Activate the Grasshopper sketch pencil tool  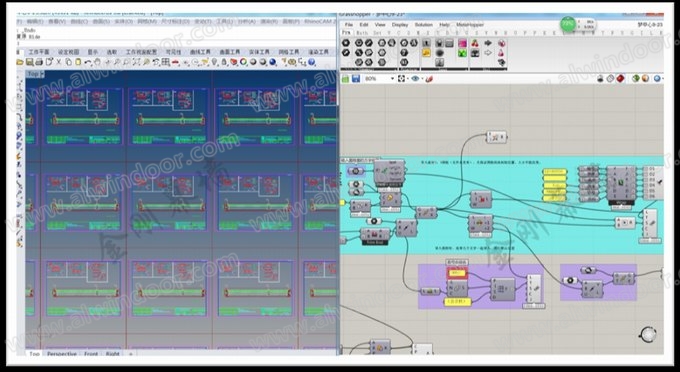click(x=429, y=78)
